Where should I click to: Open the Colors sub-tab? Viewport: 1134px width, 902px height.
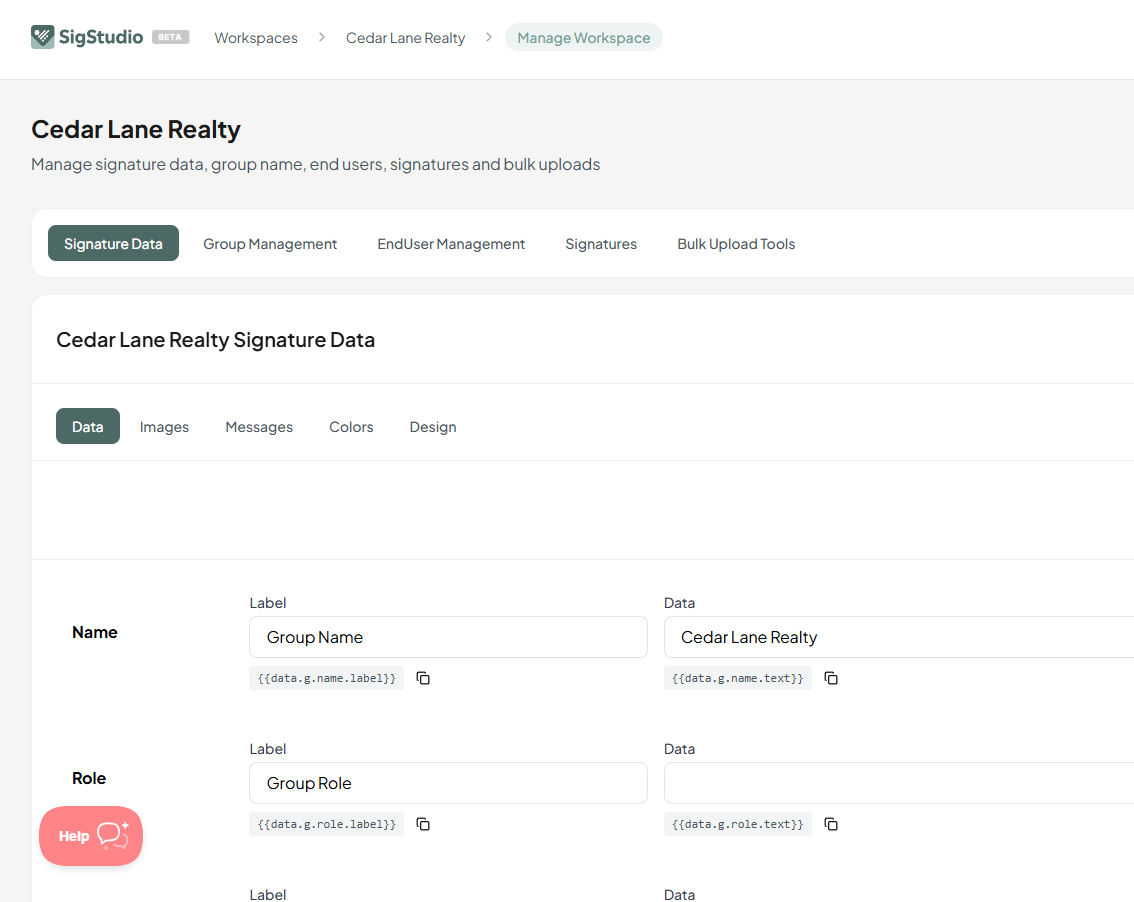point(351,427)
